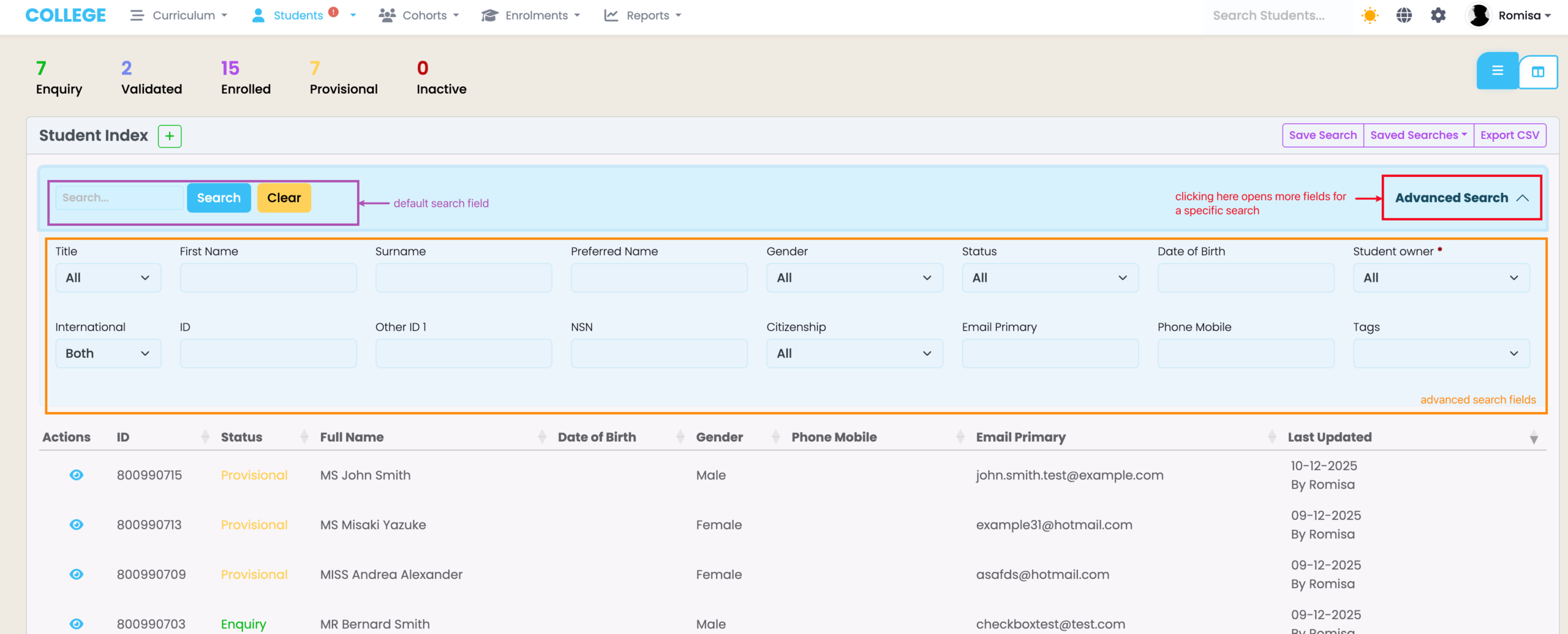Switch to list view icon
This screenshot has height=634, width=1568.
pyautogui.click(x=1497, y=71)
